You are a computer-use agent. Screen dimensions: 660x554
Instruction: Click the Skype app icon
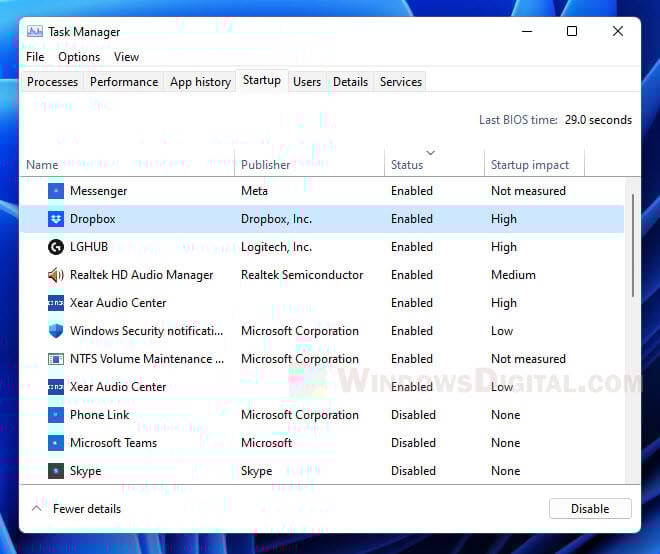56,471
